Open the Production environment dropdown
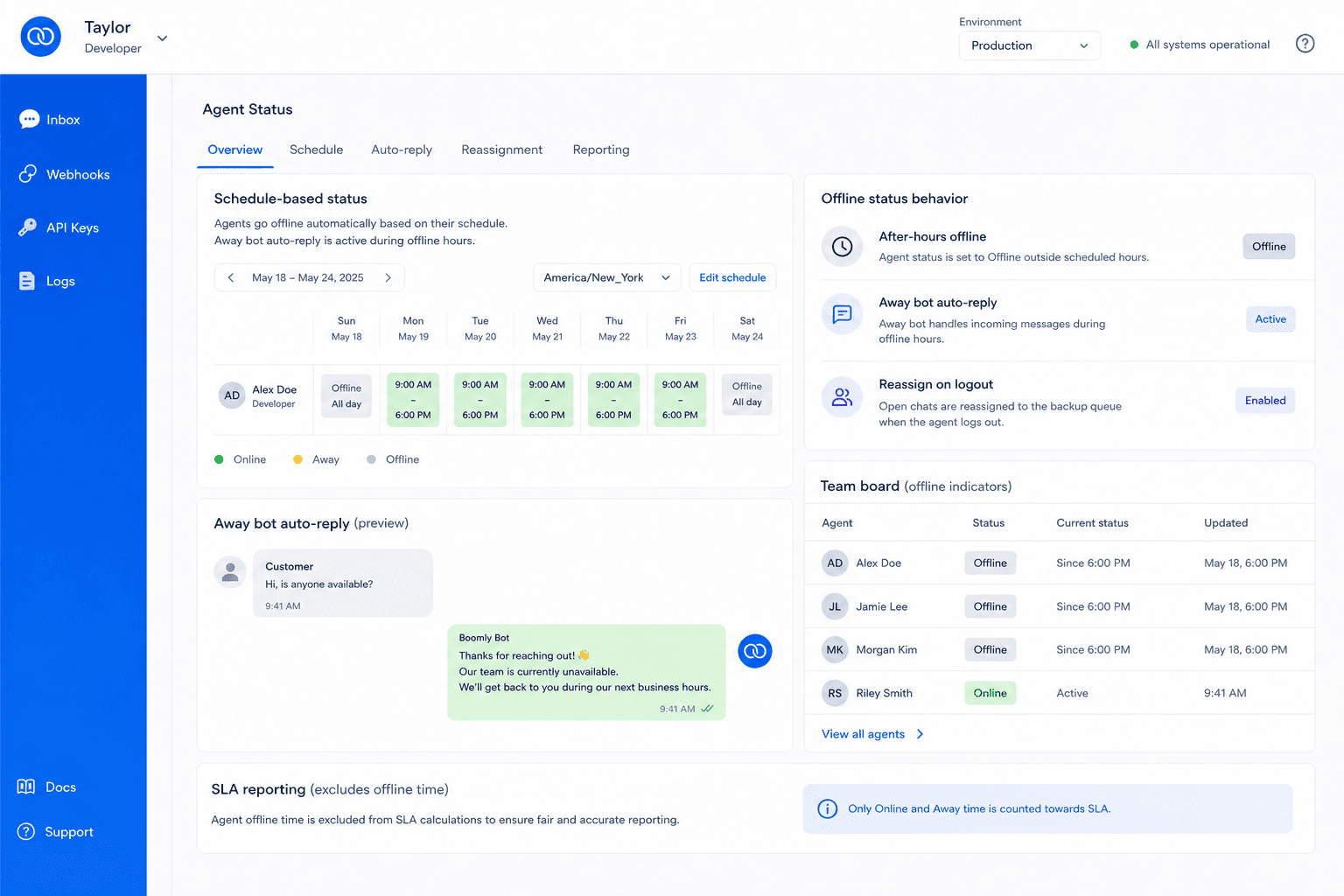The image size is (1344, 896). coord(1030,45)
